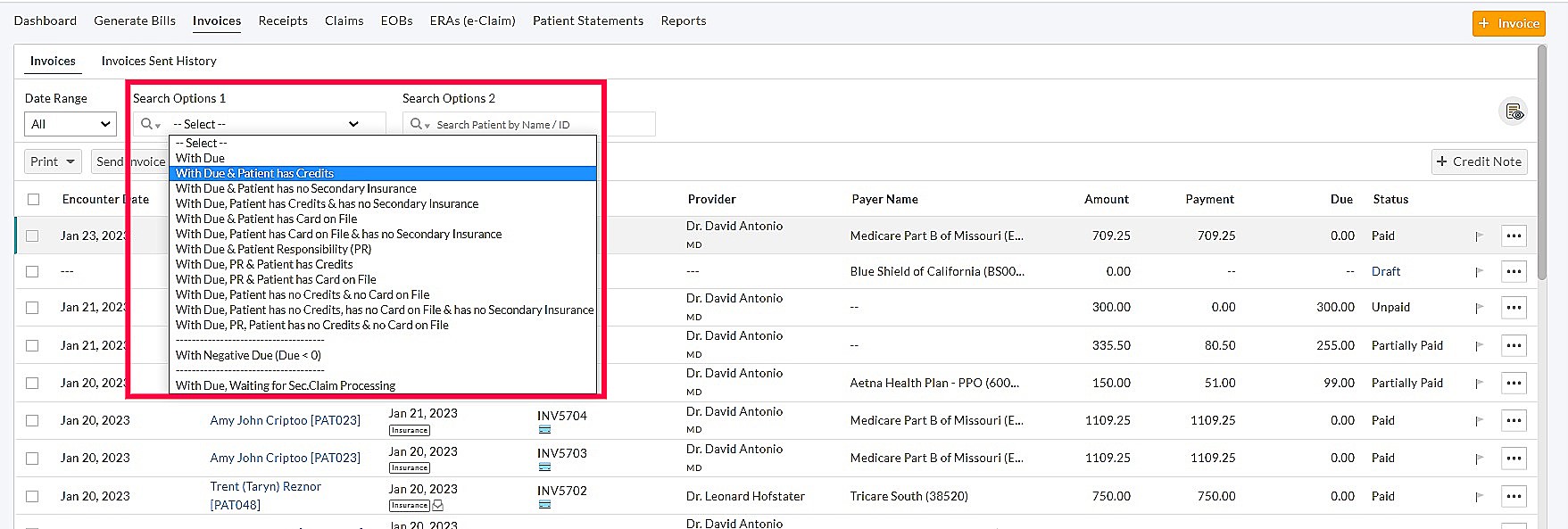Image resolution: width=1568 pixels, height=529 pixels.
Task: Open more actions for the INV5702 row
Action: tap(1514, 496)
